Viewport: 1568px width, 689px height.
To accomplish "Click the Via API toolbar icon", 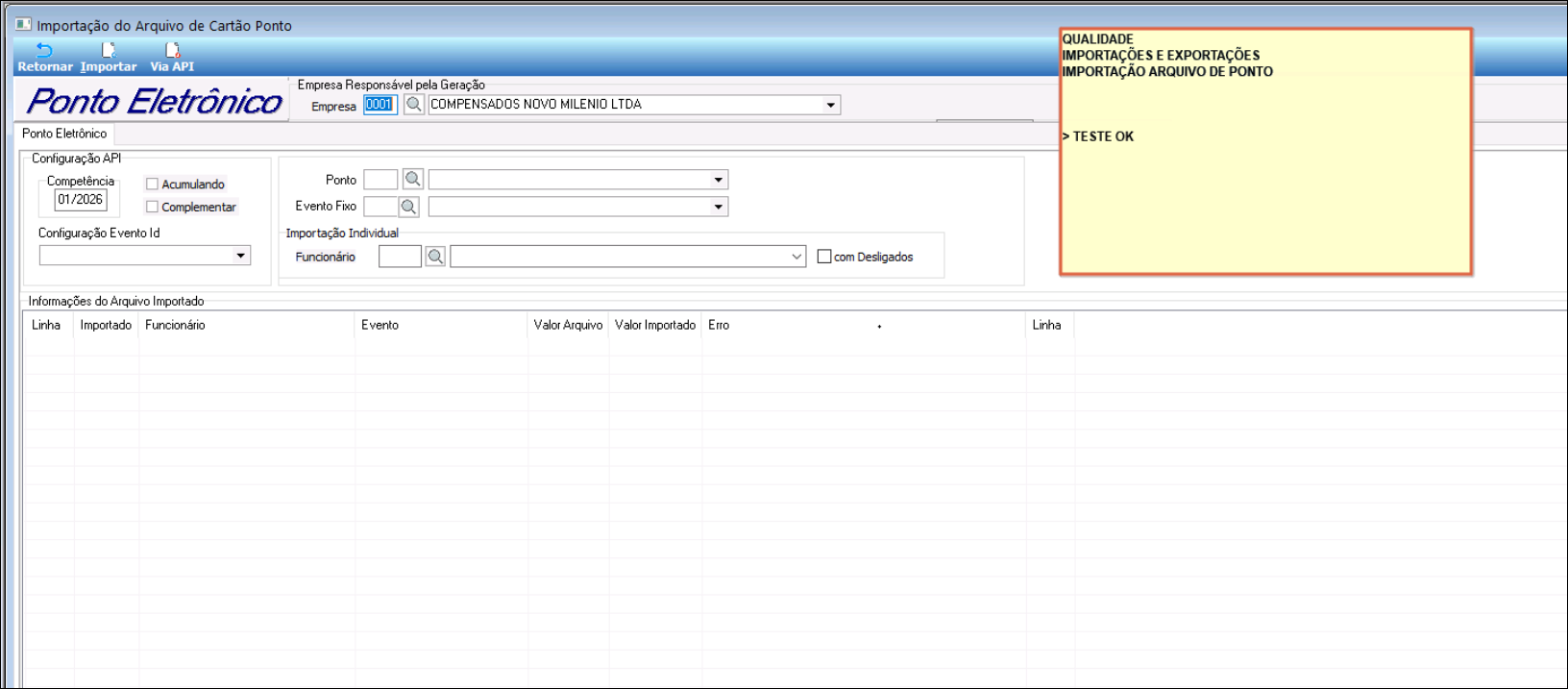I will 172,51.
